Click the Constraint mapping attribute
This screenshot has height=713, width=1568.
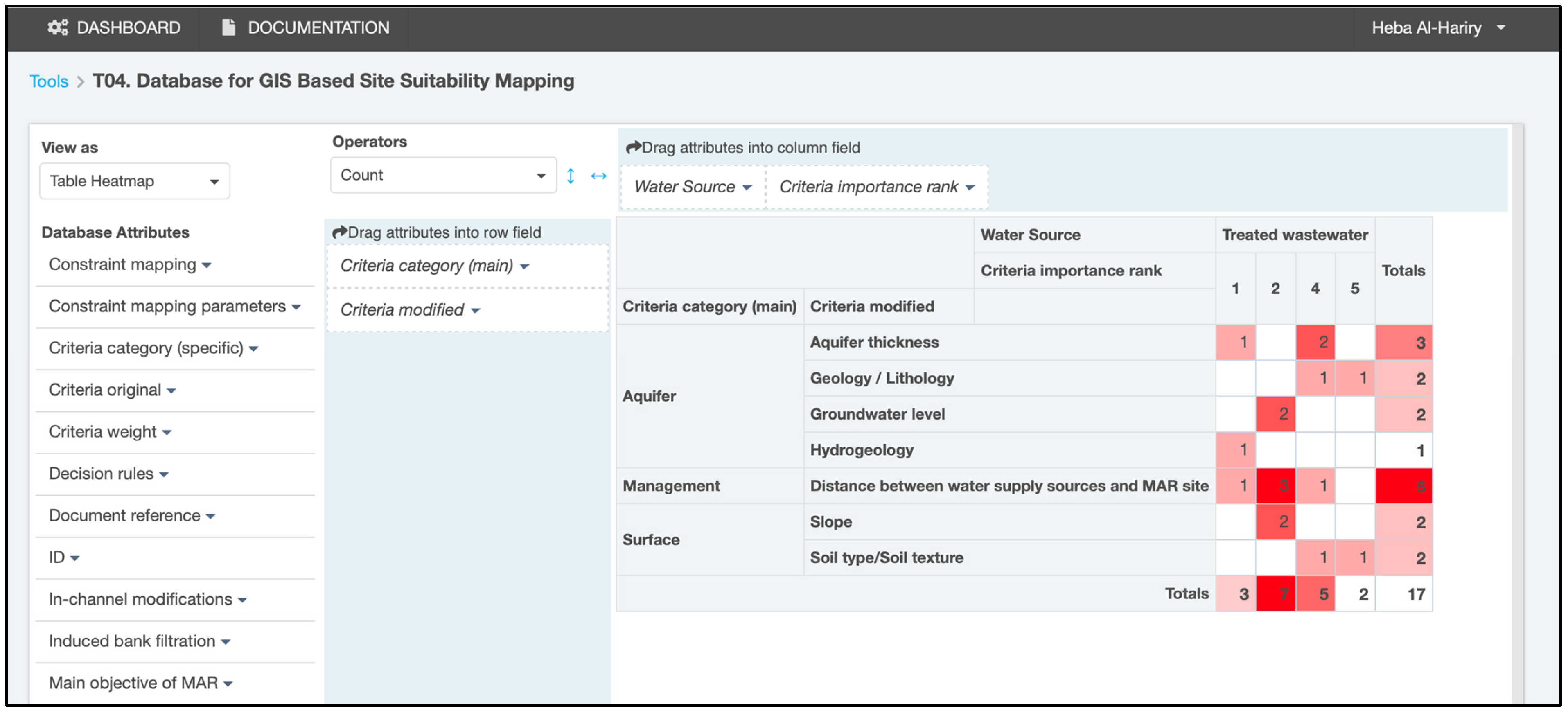(122, 265)
